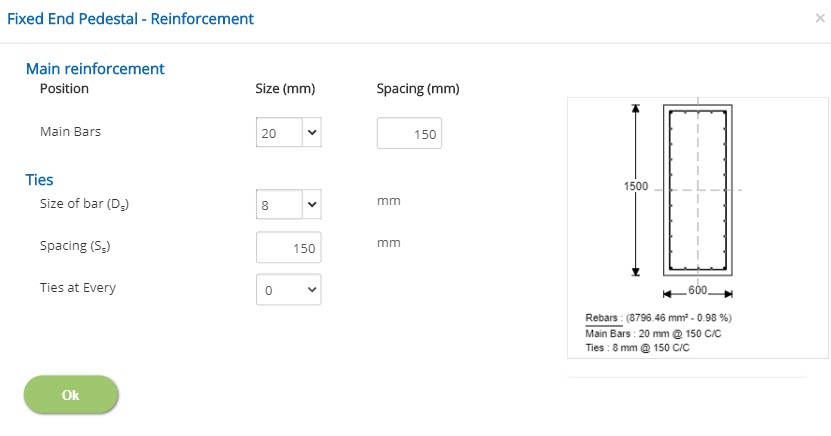Click the Spacing (mm) column header
Screen dimensions: 831x436
(417, 89)
